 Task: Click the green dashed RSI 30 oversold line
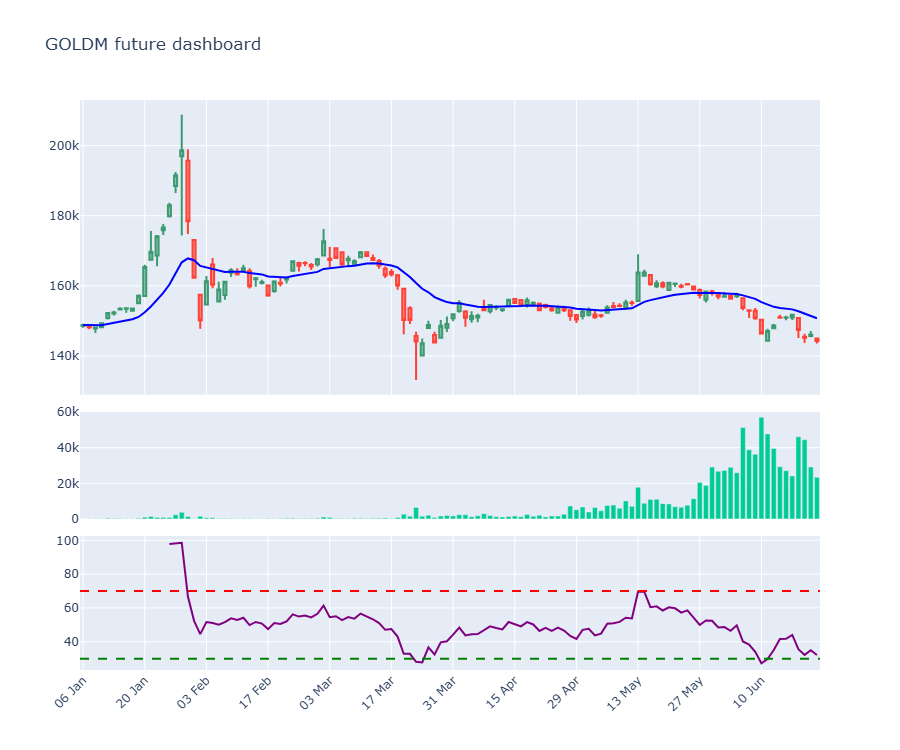point(450,659)
